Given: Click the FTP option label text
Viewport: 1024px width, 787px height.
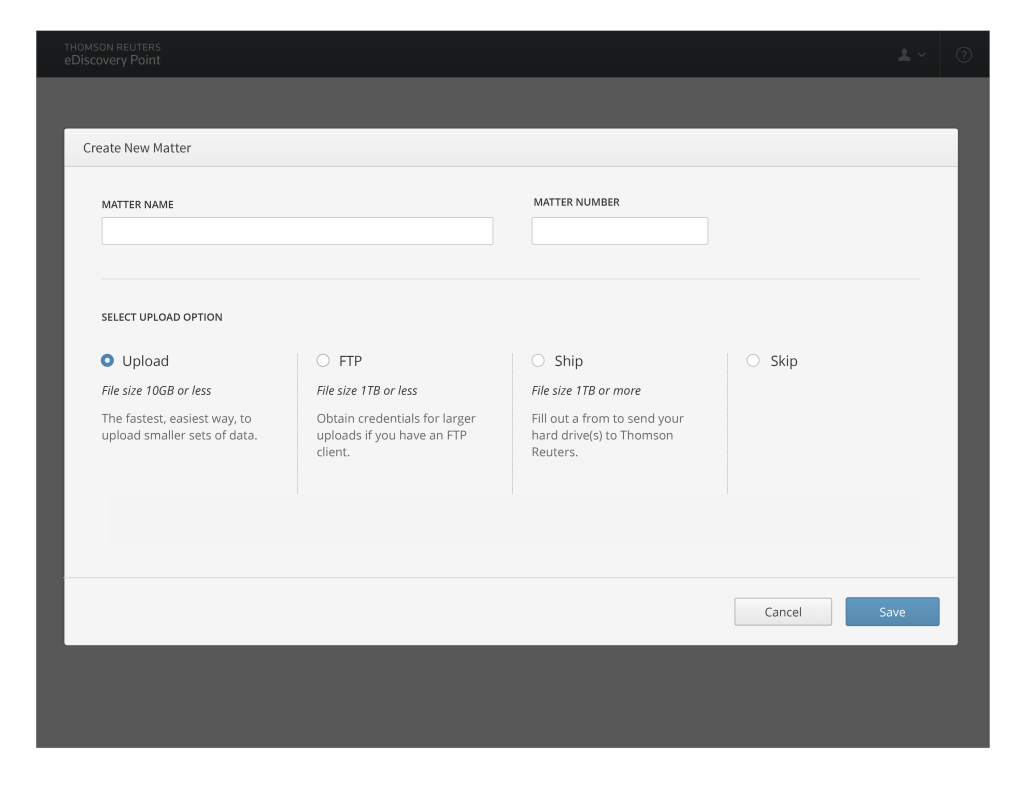Looking at the screenshot, I should [x=350, y=361].
